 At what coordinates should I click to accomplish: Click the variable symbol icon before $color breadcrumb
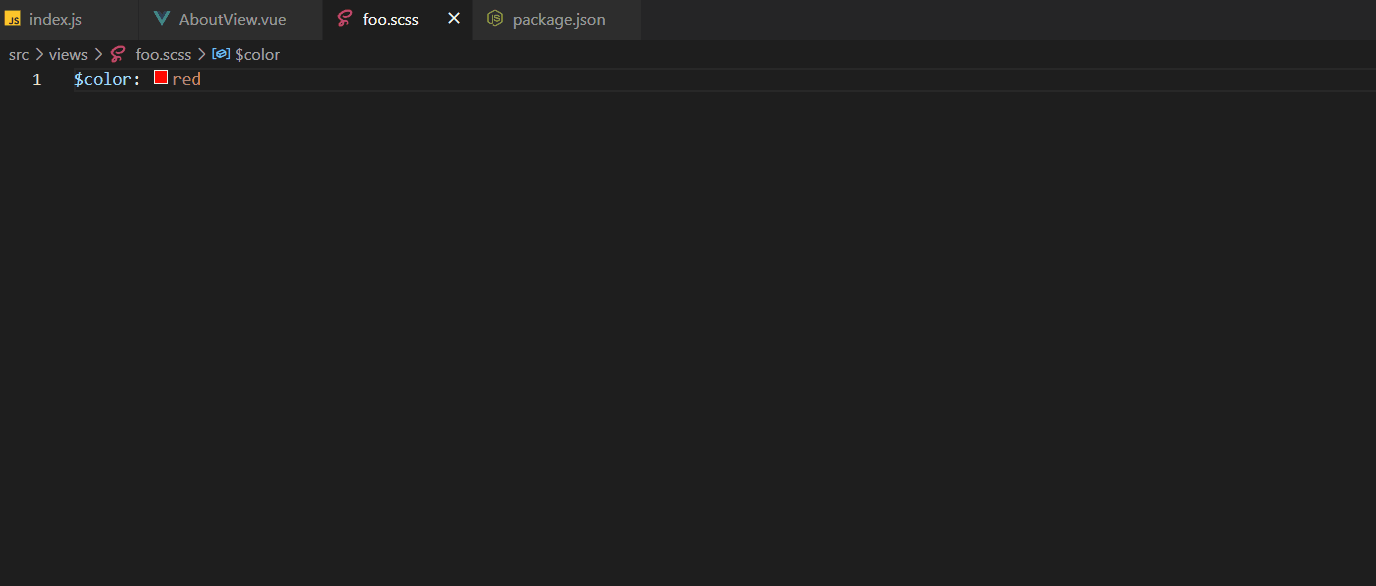point(220,54)
